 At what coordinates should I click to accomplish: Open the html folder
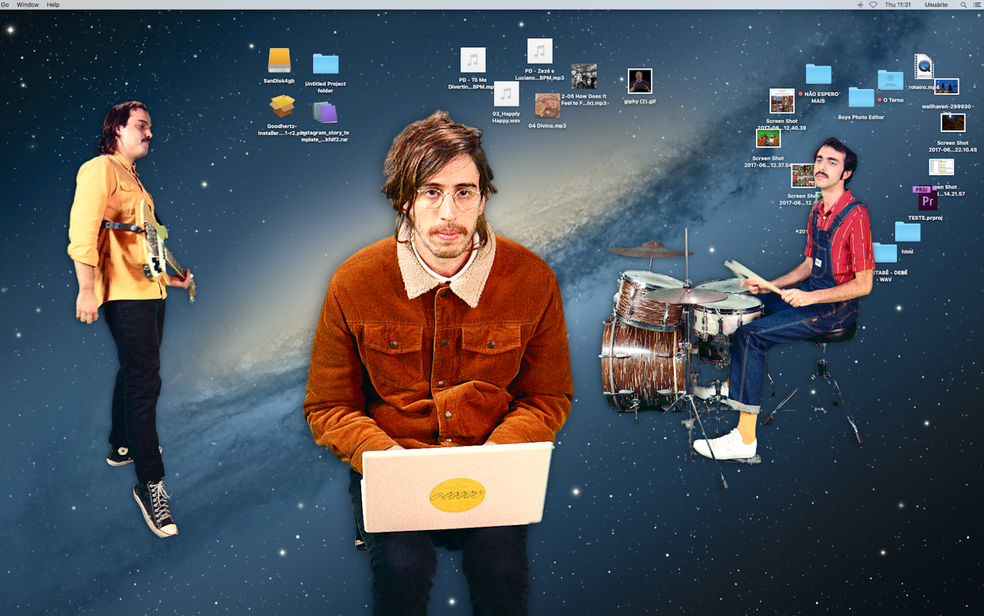907,233
